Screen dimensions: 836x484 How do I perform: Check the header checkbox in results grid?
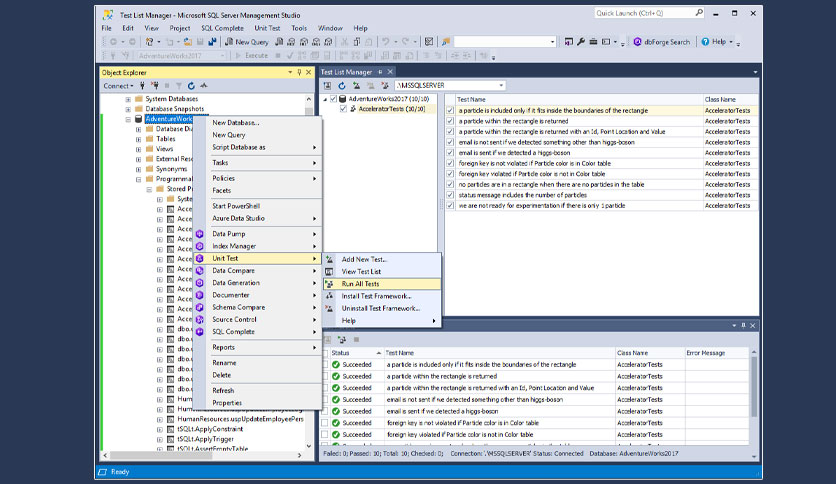325,353
